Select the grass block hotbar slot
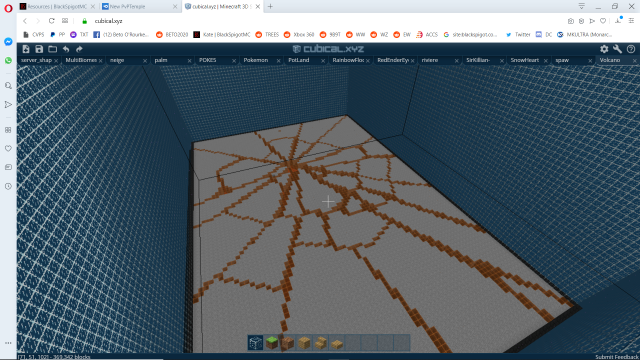 tap(271, 343)
